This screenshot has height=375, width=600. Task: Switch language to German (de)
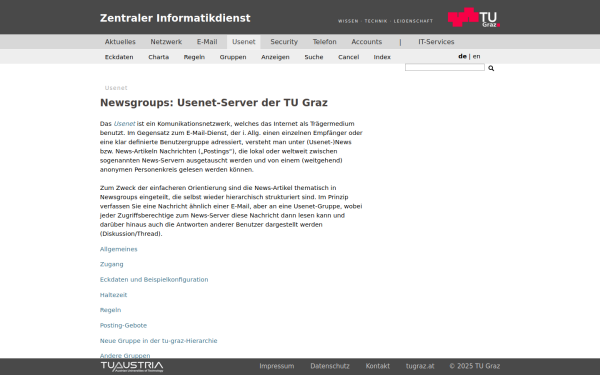pyautogui.click(x=462, y=56)
